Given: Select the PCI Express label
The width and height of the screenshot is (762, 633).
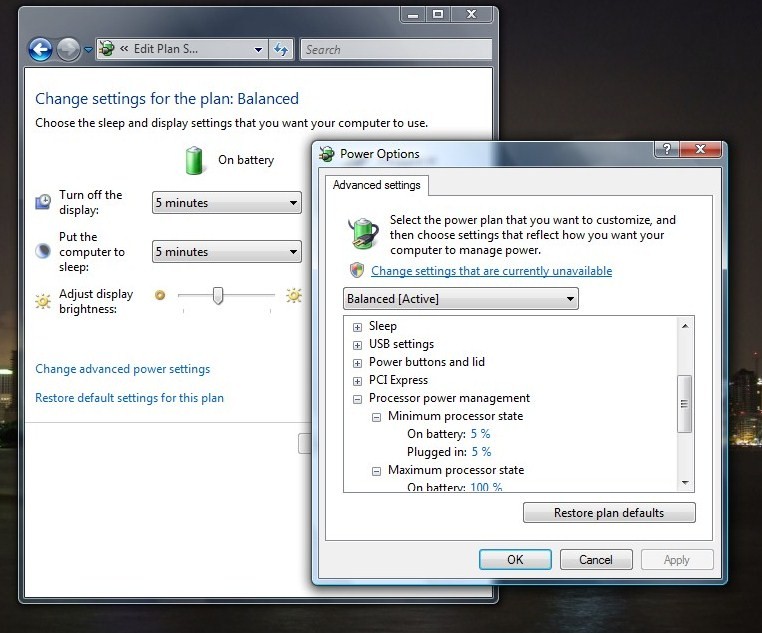Looking at the screenshot, I should pos(398,380).
